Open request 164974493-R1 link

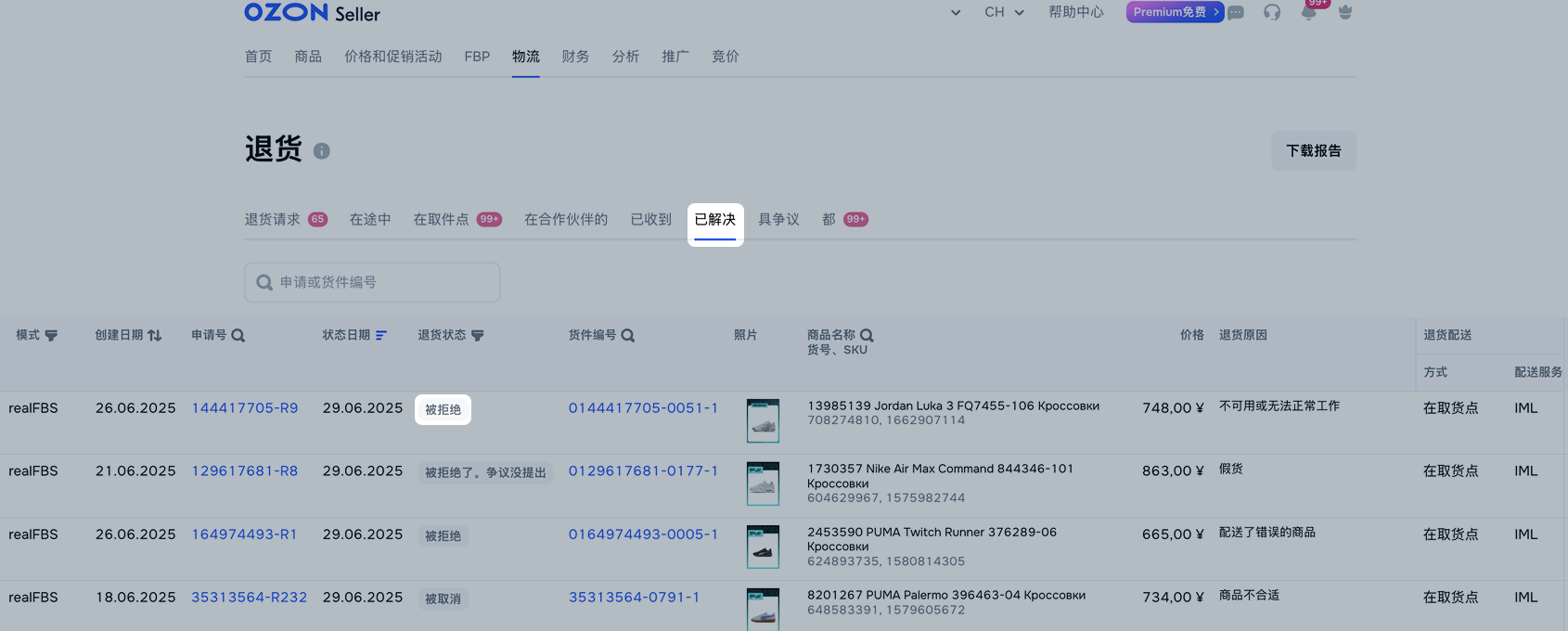(244, 534)
